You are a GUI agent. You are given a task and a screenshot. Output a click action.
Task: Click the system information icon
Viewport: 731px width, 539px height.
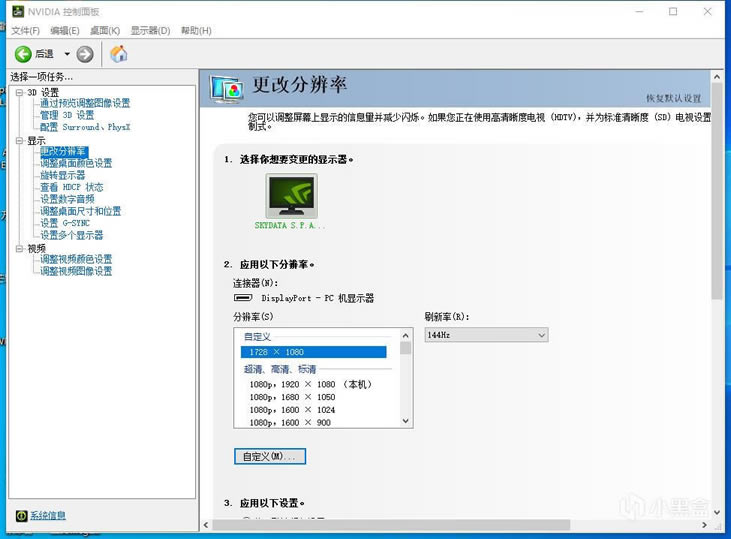tap(21, 515)
